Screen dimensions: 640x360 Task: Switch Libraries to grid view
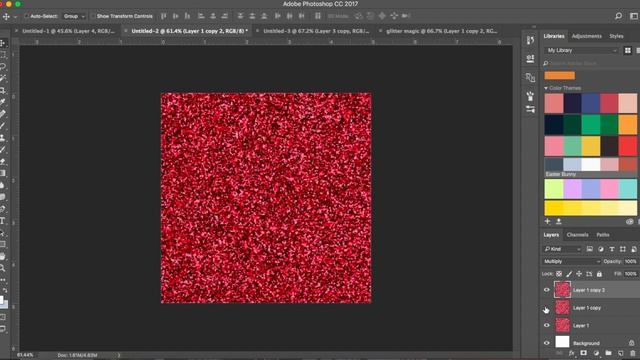coord(628,50)
